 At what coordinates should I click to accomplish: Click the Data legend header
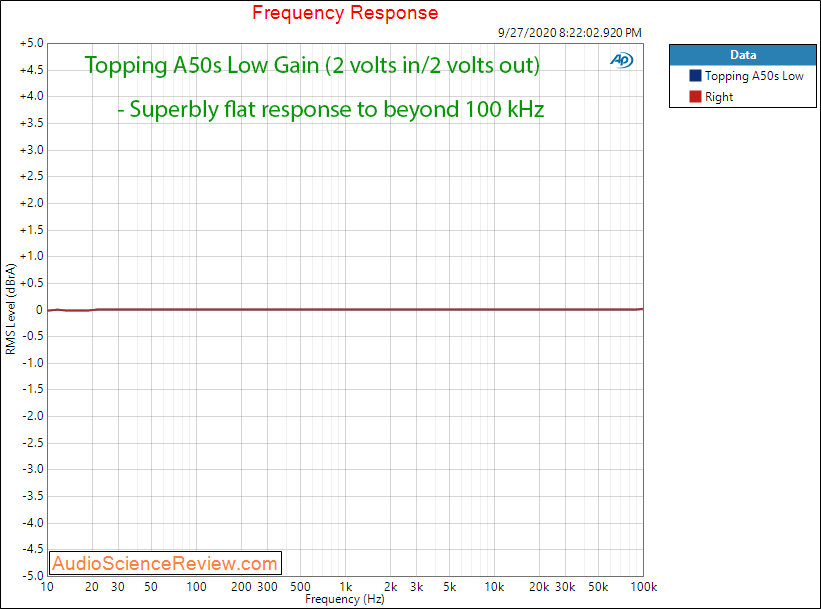coord(742,55)
